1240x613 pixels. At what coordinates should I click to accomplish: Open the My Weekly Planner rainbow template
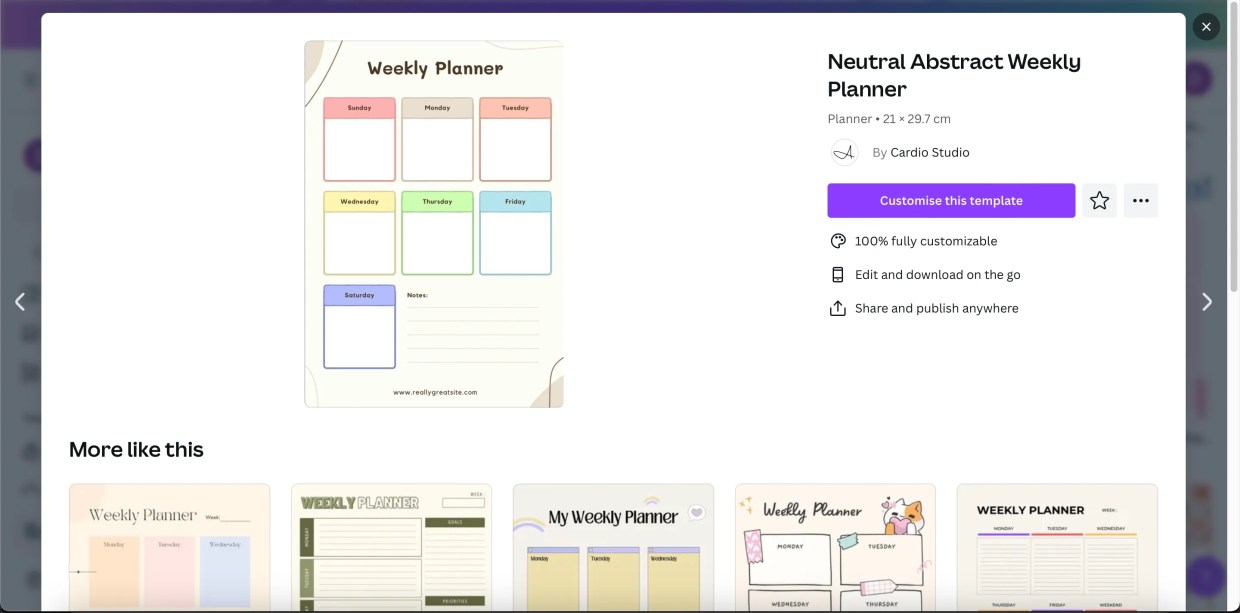614,548
